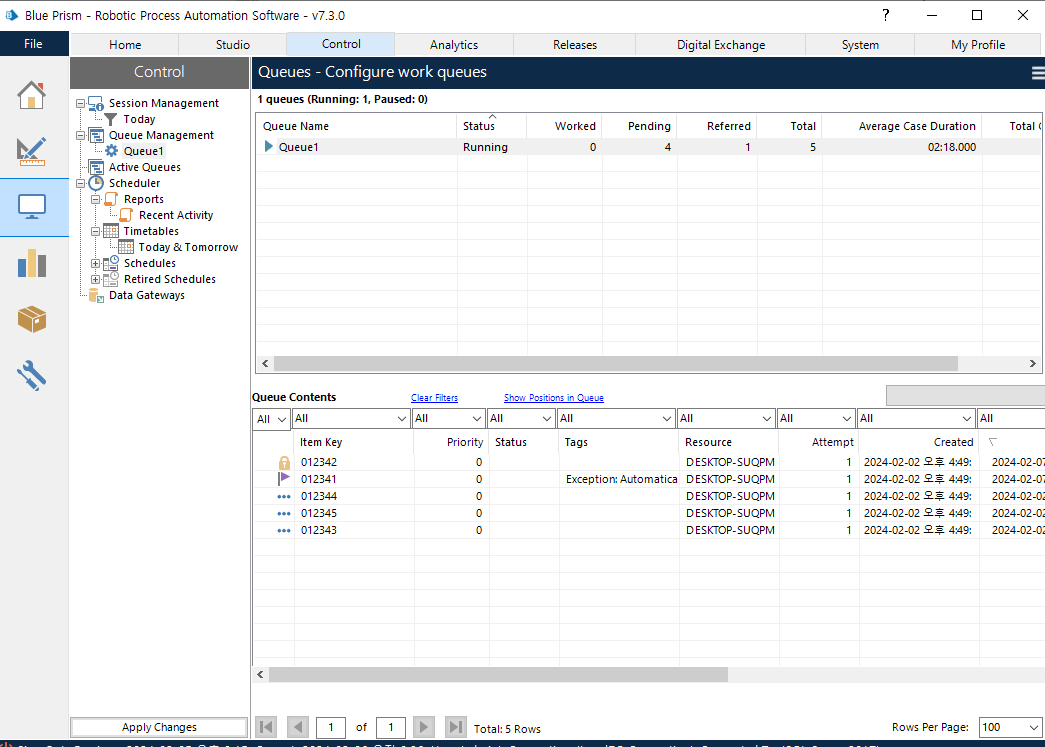This screenshot has height=747, width=1045.
Task: Select the Control monitor sidebar icon
Action: pyautogui.click(x=31, y=207)
